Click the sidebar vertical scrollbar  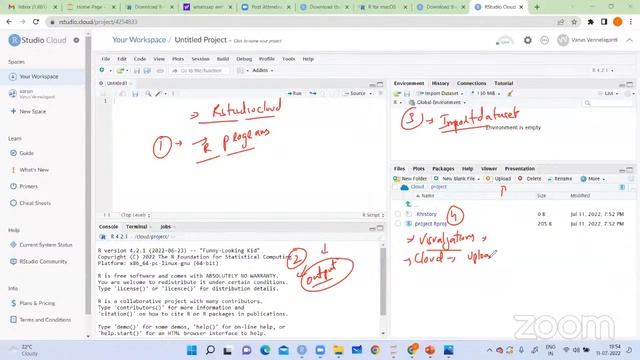tap(88, 176)
